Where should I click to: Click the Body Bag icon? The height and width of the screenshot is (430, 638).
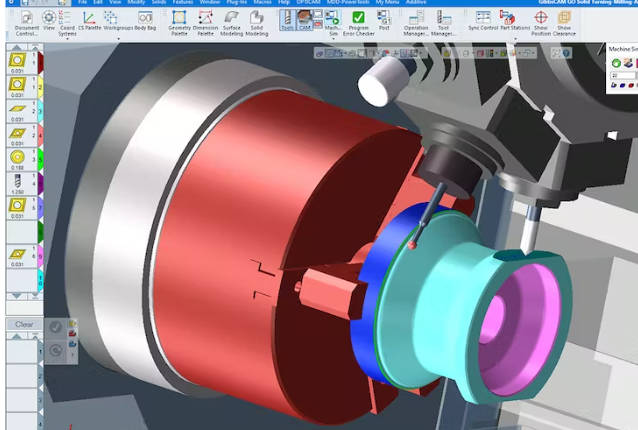(146, 23)
